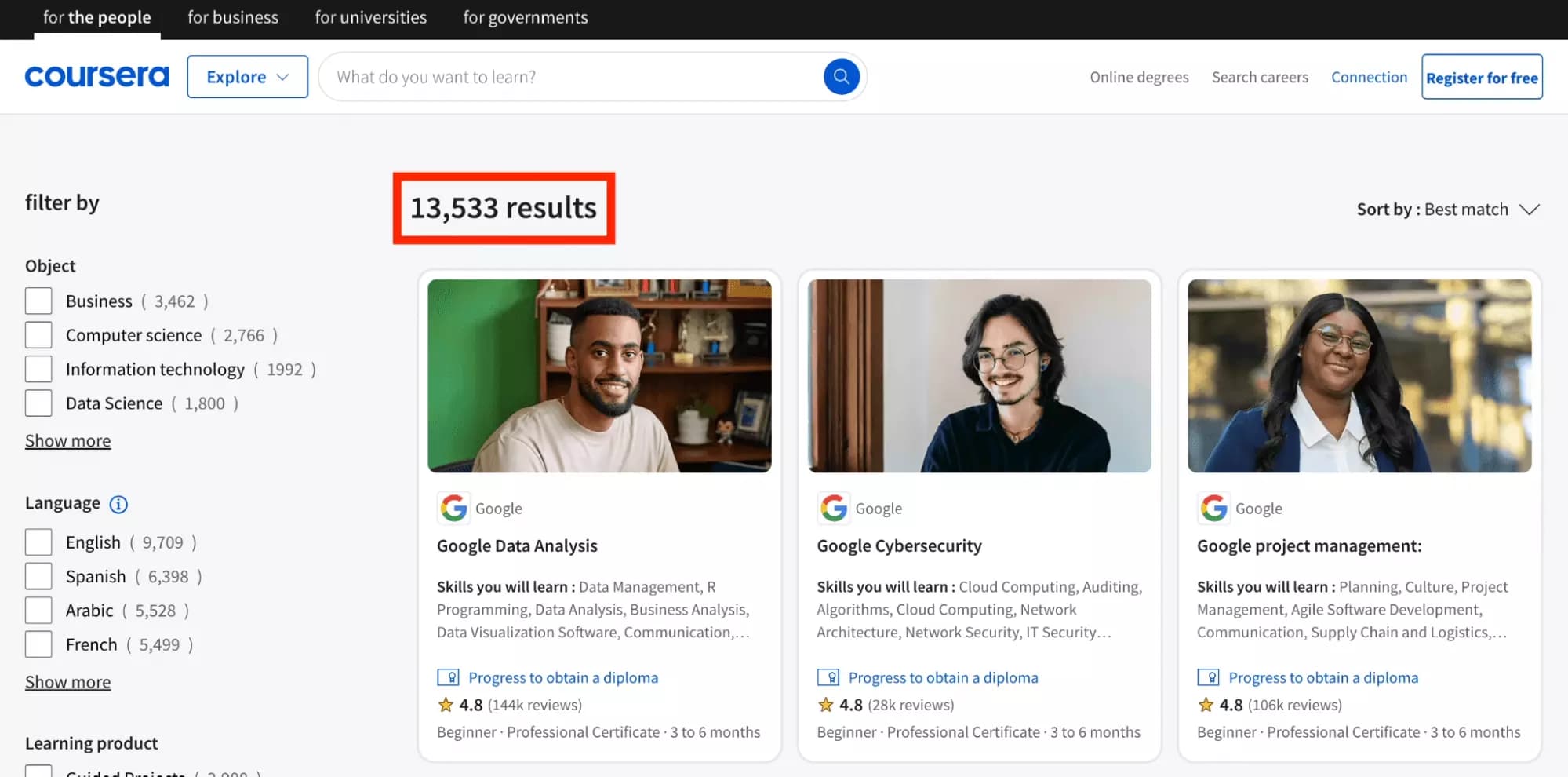Click the Connection link
Image resolution: width=1568 pixels, height=777 pixels.
[1369, 77]
